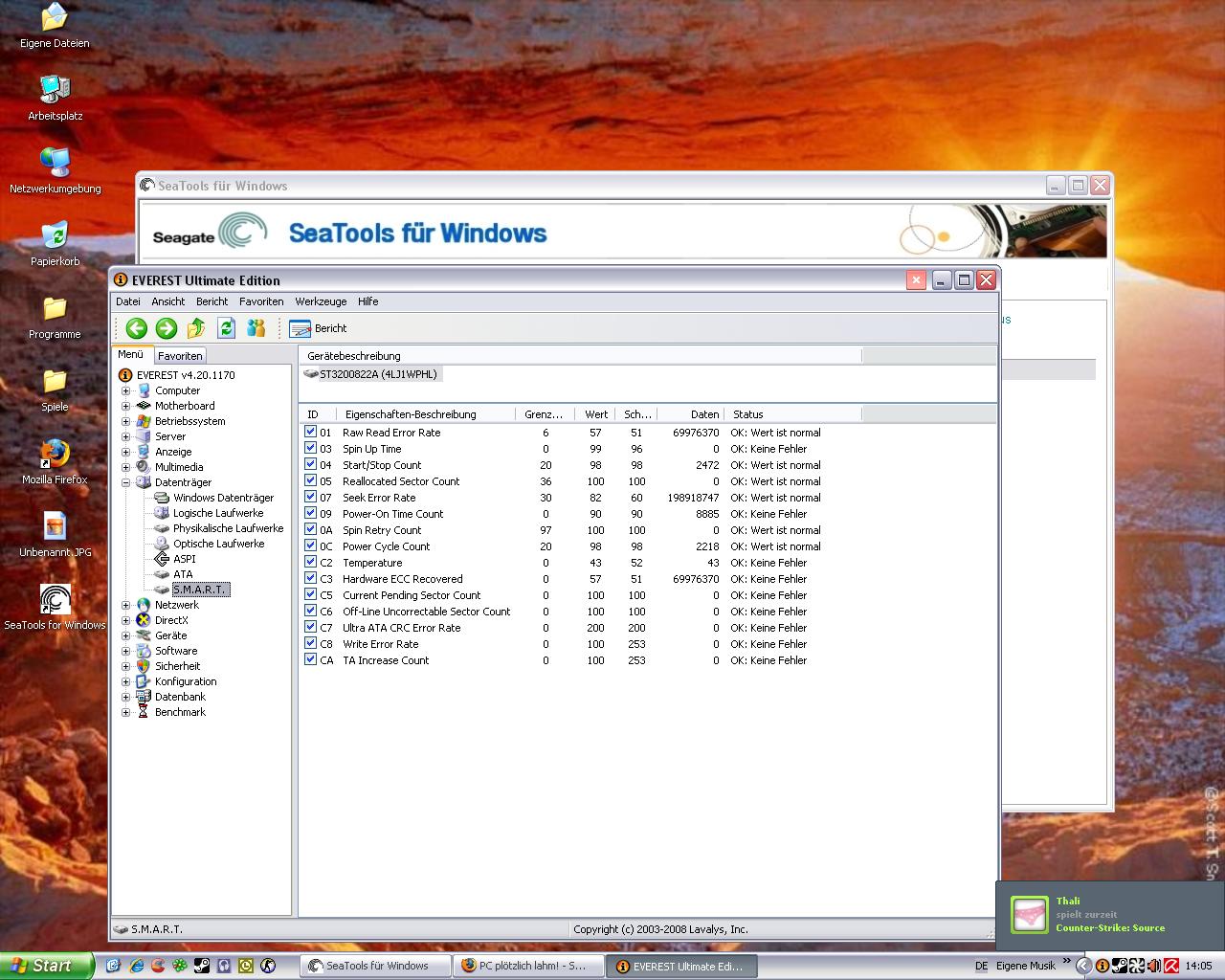Select the Spiele folder on desktop

click(x=55, y=389)
